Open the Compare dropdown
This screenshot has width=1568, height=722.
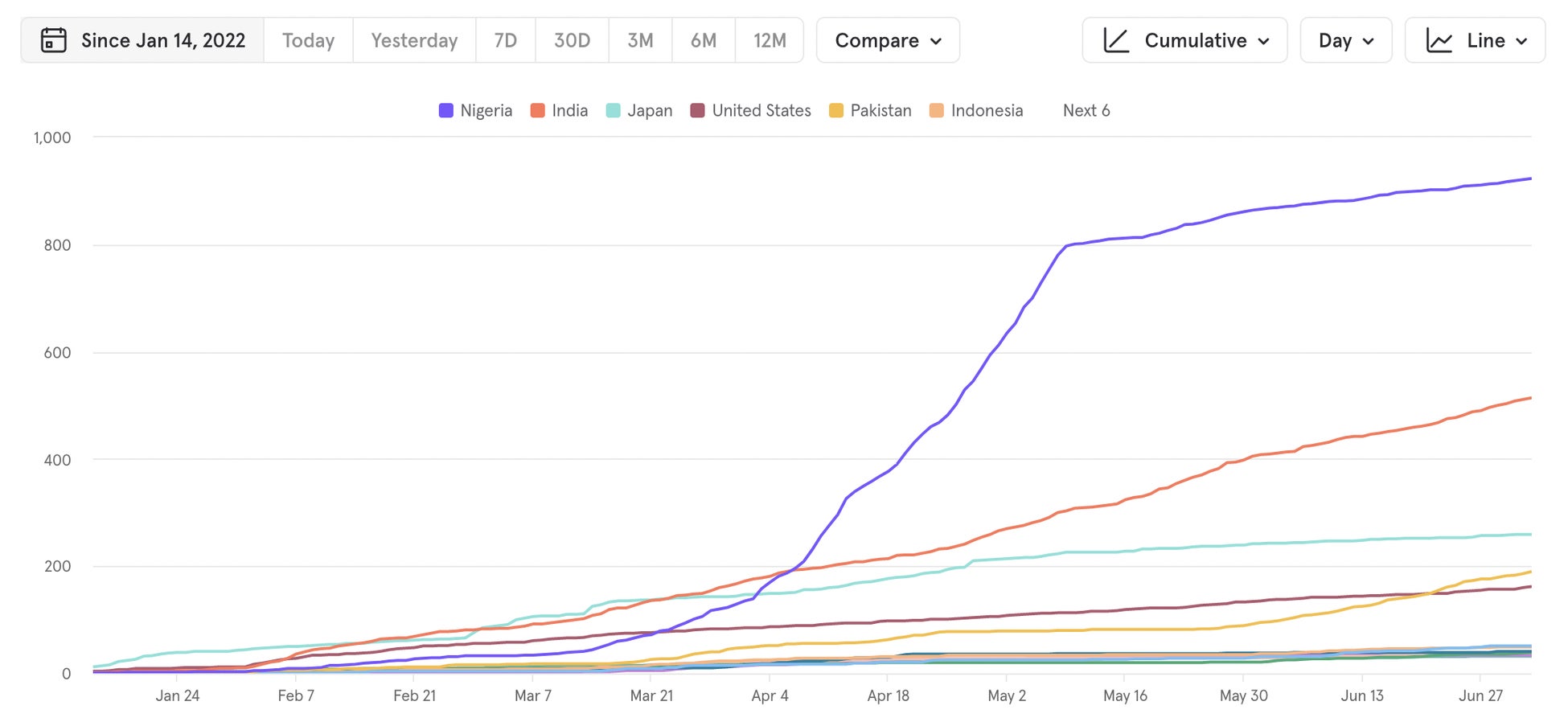[x=888, y=40]
